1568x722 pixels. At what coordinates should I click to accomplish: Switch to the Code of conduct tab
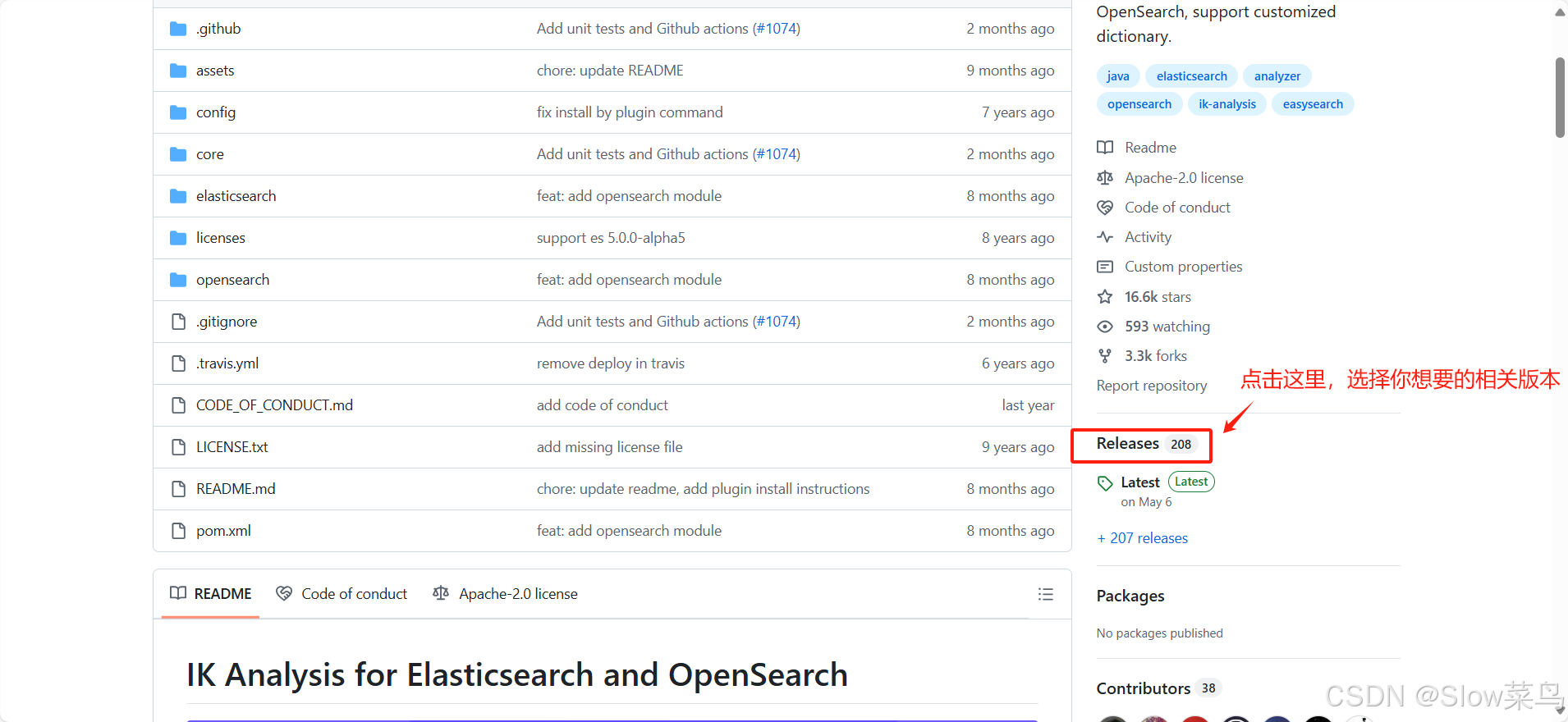(x=342, y=594)
